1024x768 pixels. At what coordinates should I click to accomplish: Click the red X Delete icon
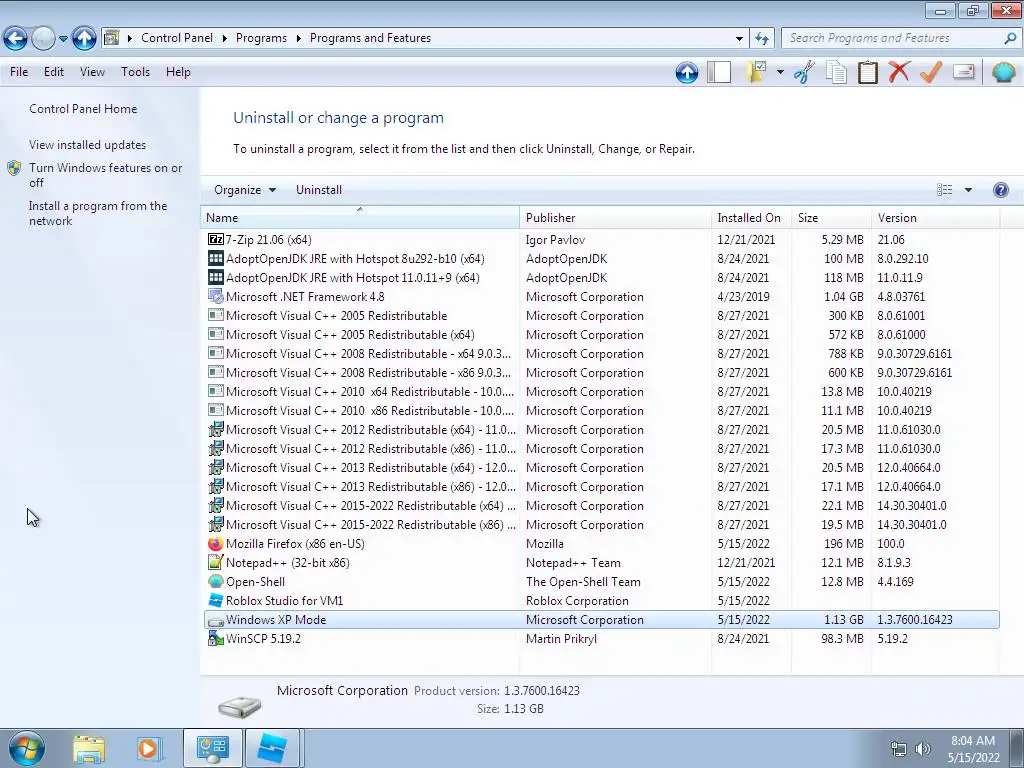coord(899,72)
